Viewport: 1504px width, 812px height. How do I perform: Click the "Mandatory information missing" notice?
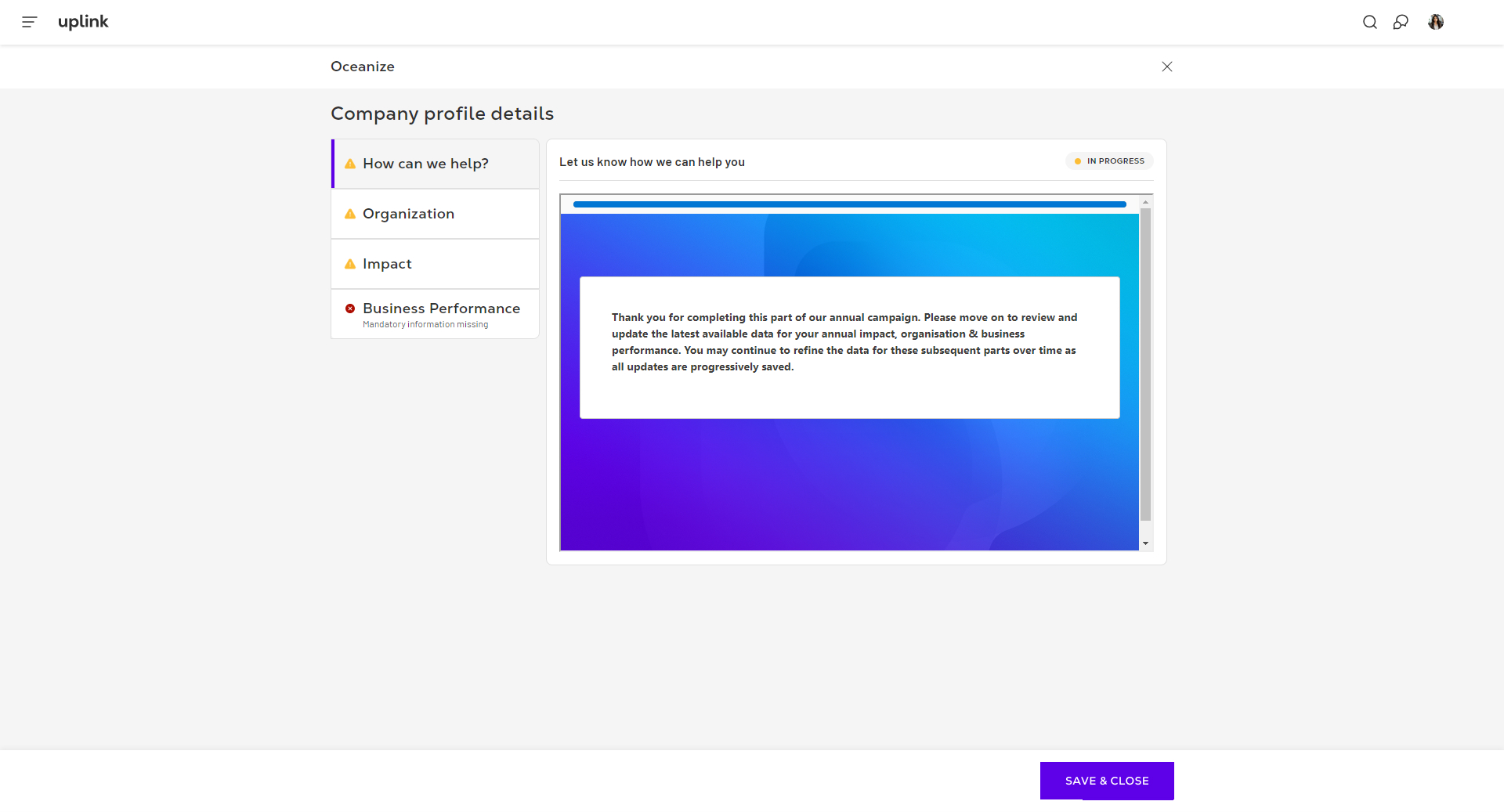click(x=425, y=325)
